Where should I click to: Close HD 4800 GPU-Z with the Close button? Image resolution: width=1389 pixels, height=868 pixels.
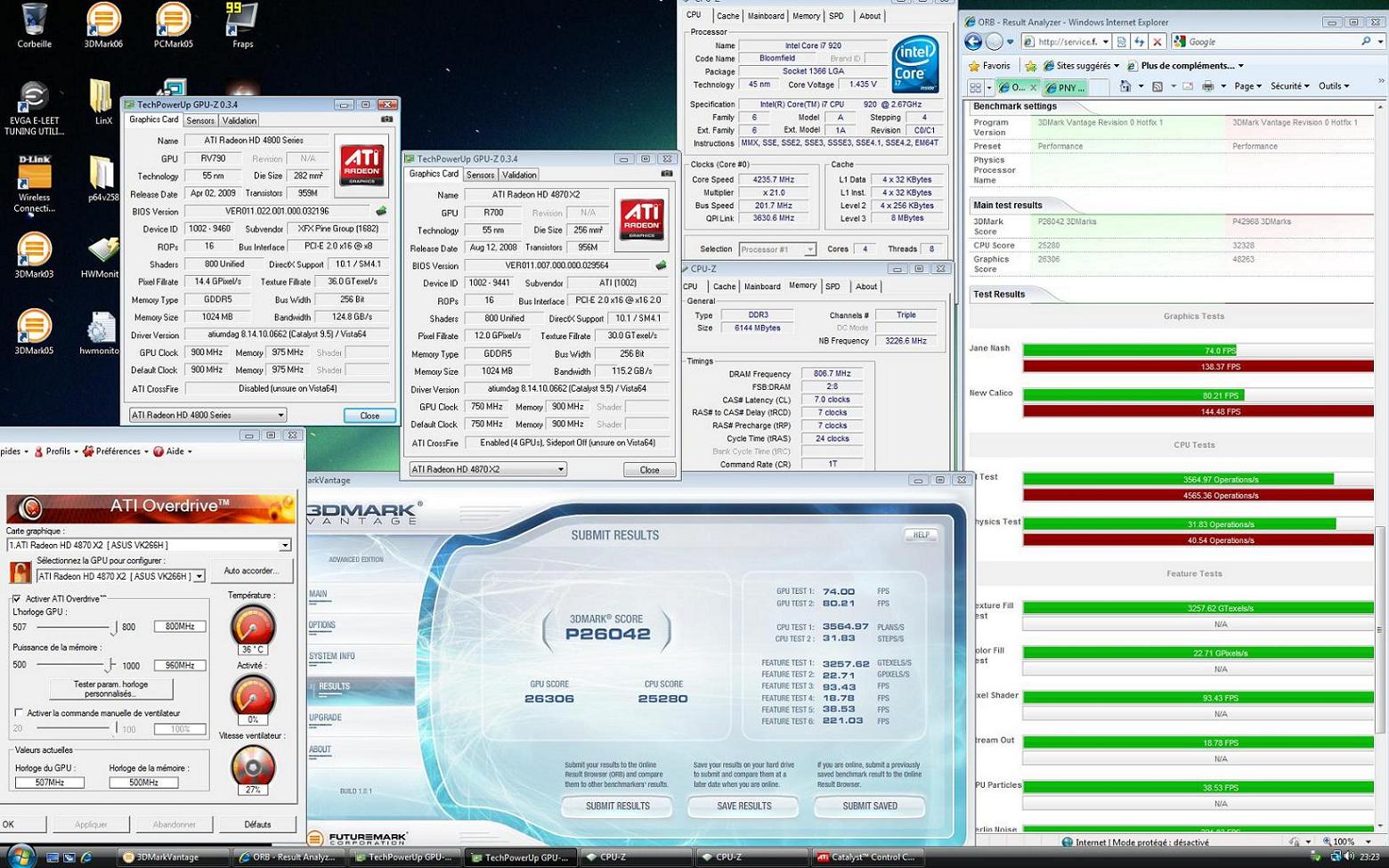pyautogui.click(x=370, y=416)
